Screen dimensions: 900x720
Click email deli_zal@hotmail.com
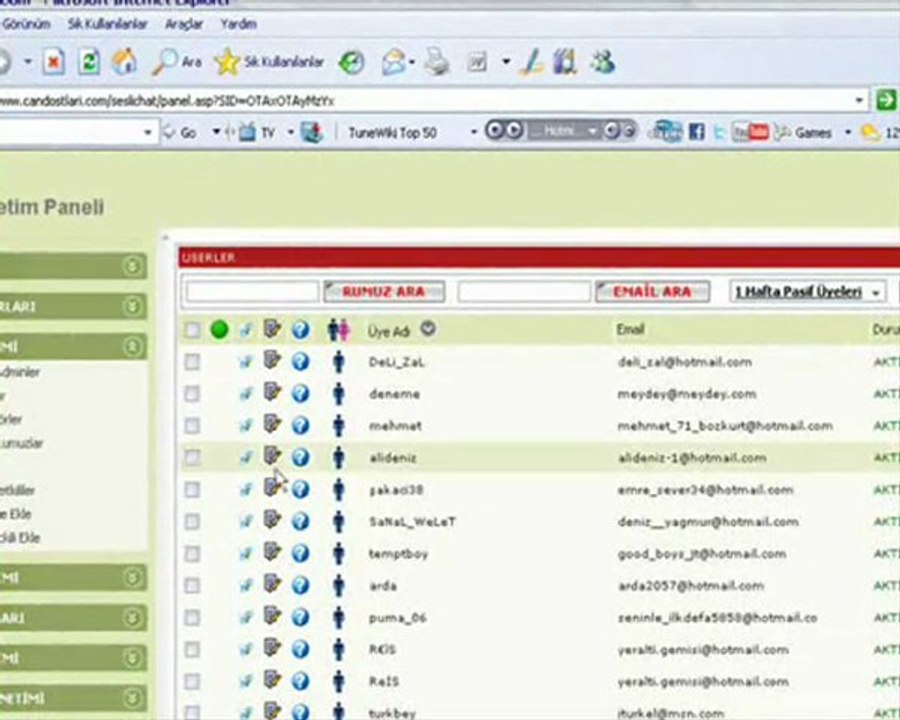(x=684, y=362)
